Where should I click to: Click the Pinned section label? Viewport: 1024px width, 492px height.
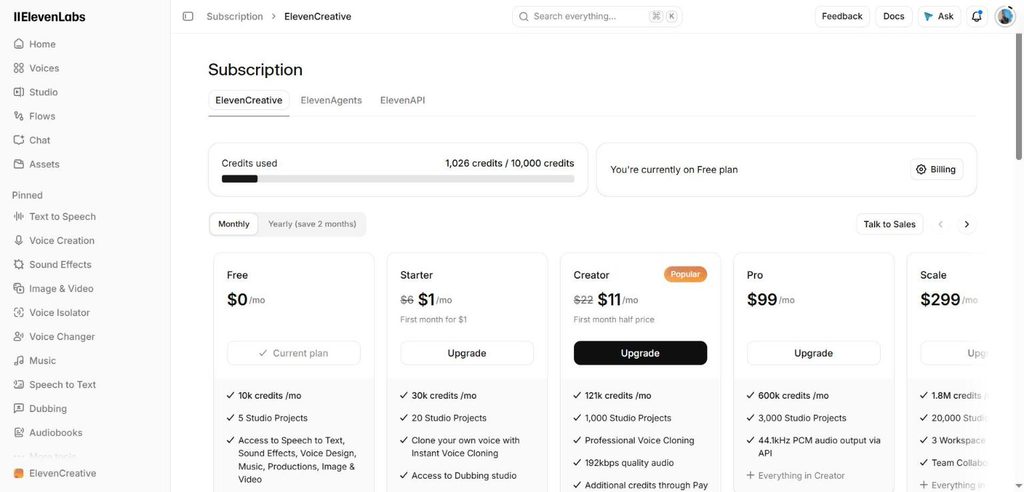pyautogui.click(x=27, y=195)
